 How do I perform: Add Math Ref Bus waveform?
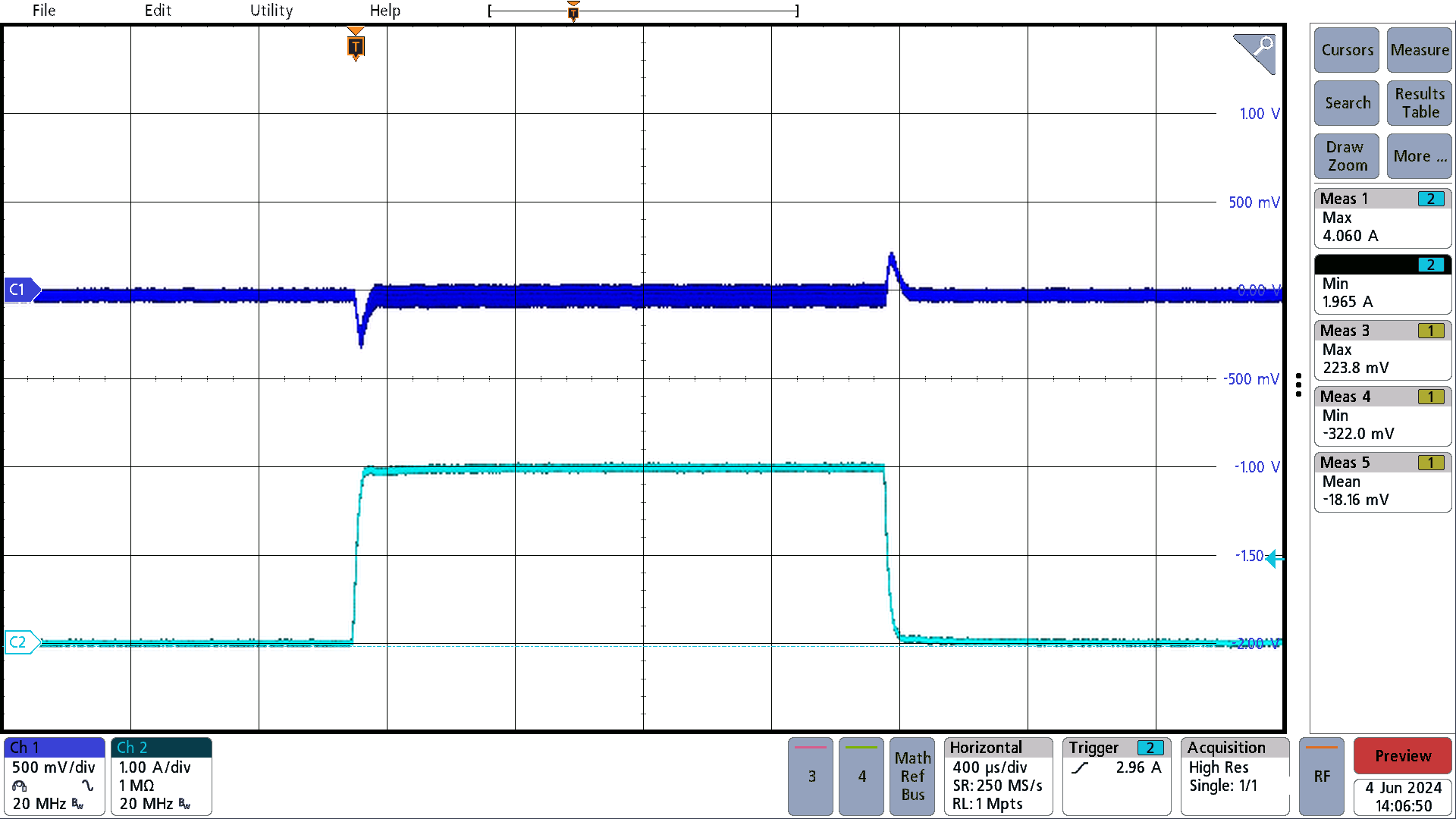click(x=912, y=776)
